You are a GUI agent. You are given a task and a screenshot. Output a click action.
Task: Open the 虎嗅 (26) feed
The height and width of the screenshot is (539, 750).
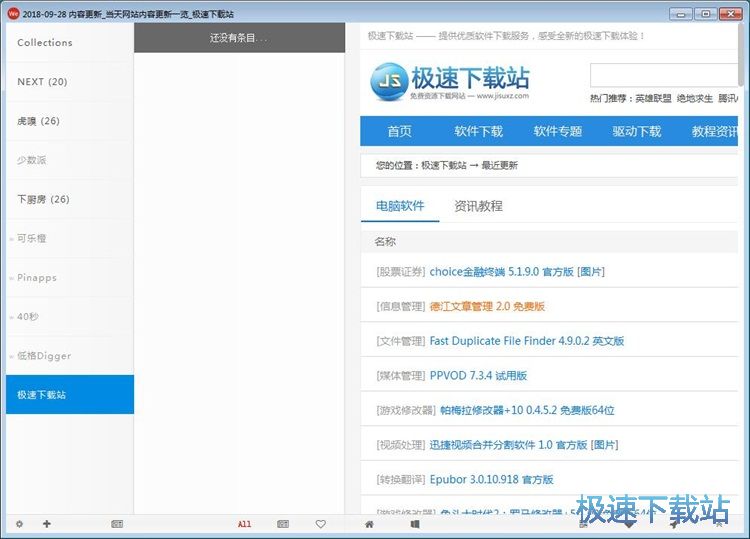tap(70, 121)
